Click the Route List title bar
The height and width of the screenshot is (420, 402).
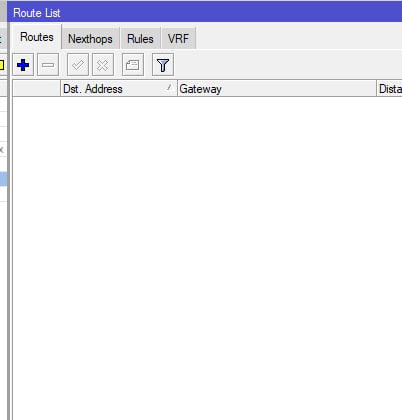(x=205, y=13)
